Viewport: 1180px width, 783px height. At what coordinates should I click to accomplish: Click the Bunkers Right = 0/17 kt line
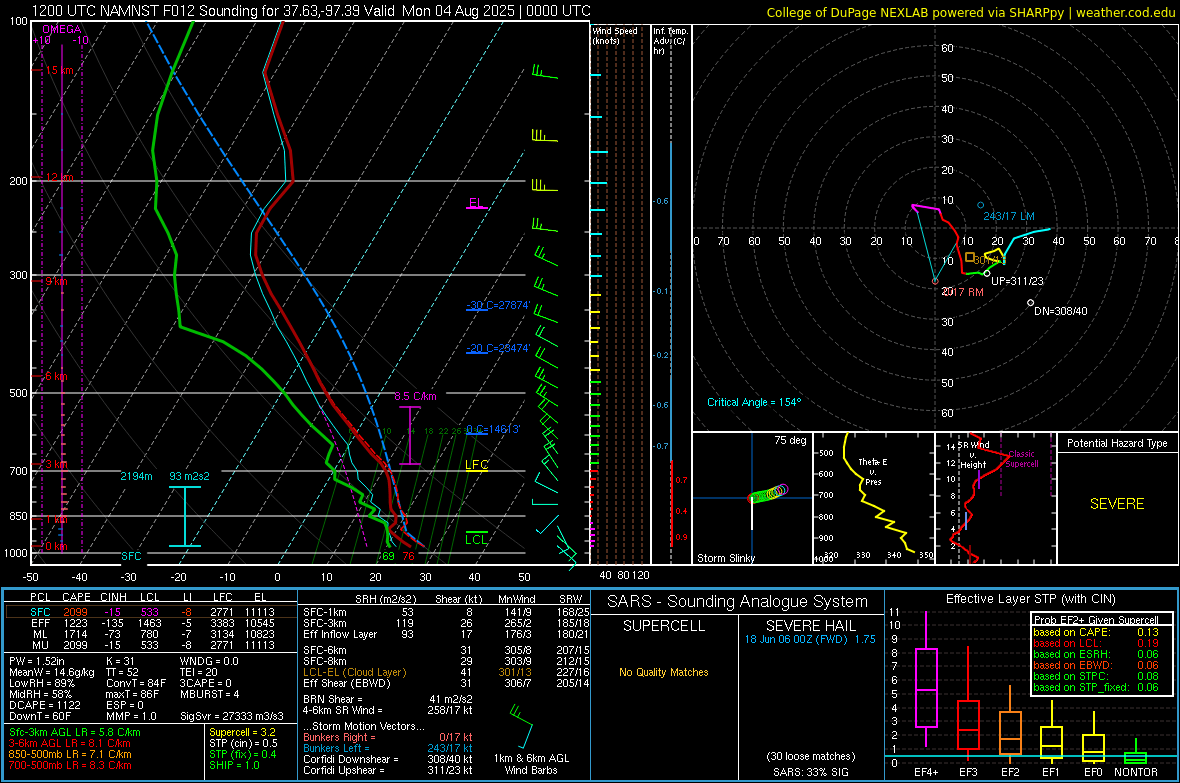tap(388, 737)
